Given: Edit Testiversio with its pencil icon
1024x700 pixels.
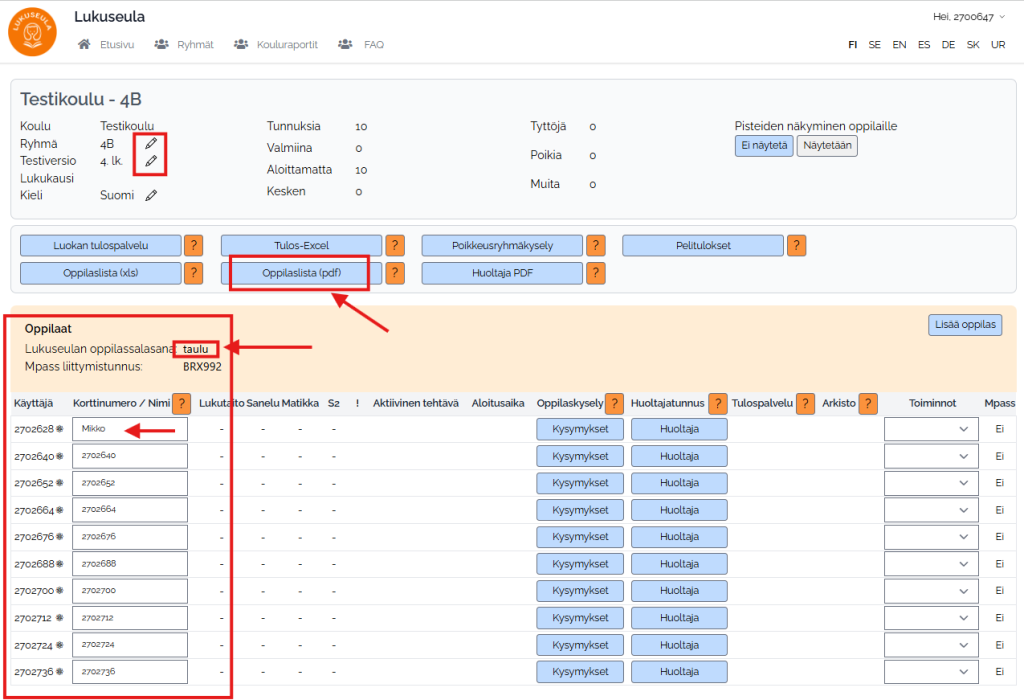Looking at the screenshot, I should tap(151, 160).
